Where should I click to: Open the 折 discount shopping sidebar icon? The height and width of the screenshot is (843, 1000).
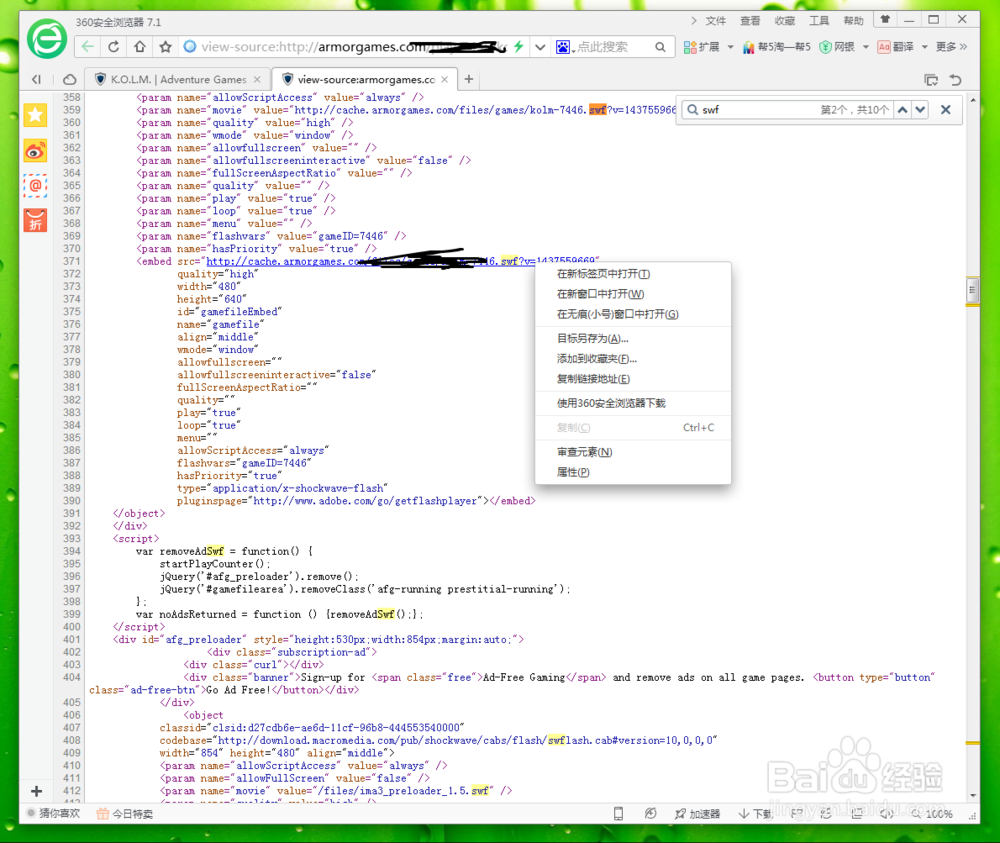(36, 221)
